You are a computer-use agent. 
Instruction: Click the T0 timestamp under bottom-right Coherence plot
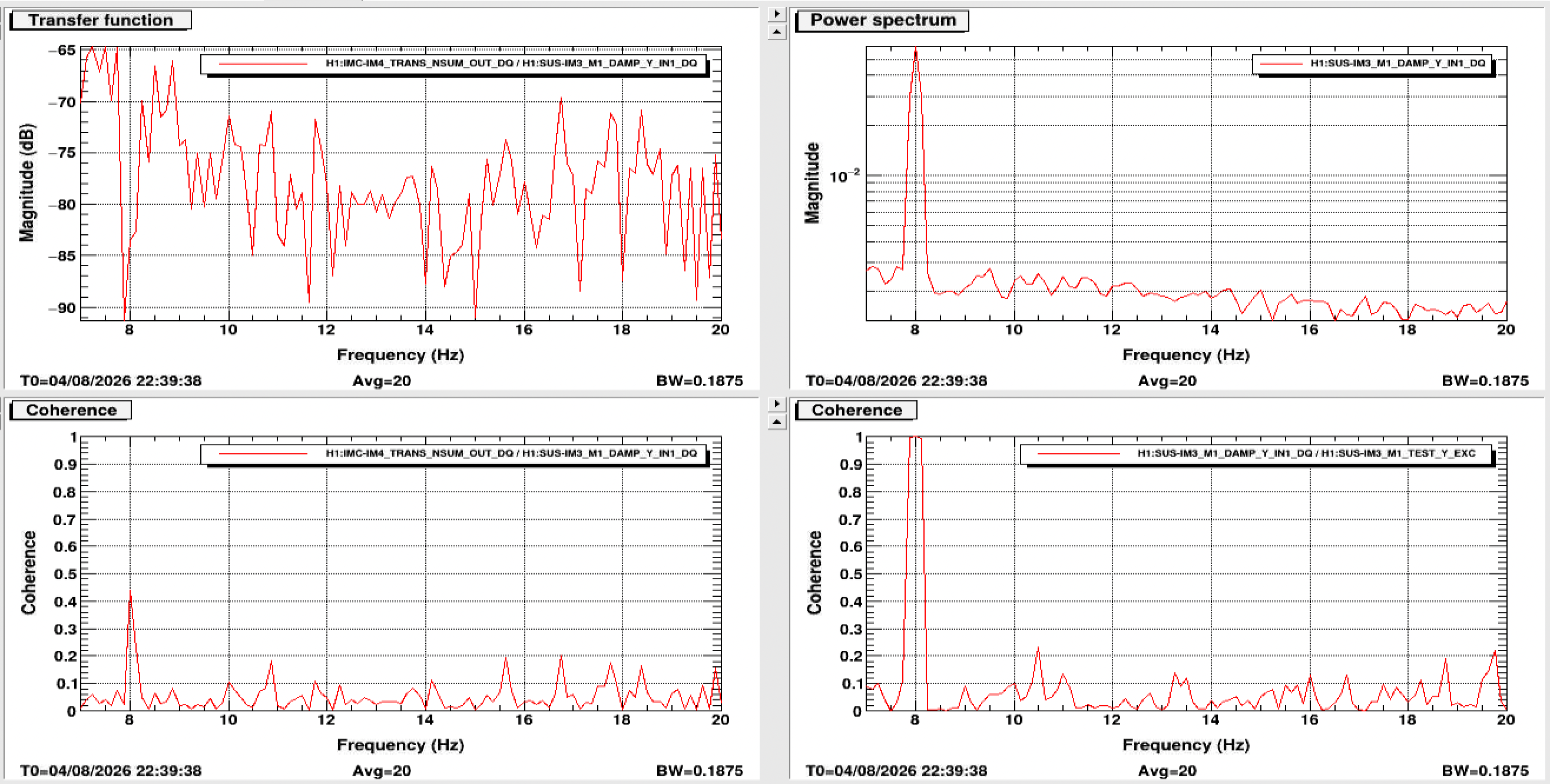(x=896, y=771)
